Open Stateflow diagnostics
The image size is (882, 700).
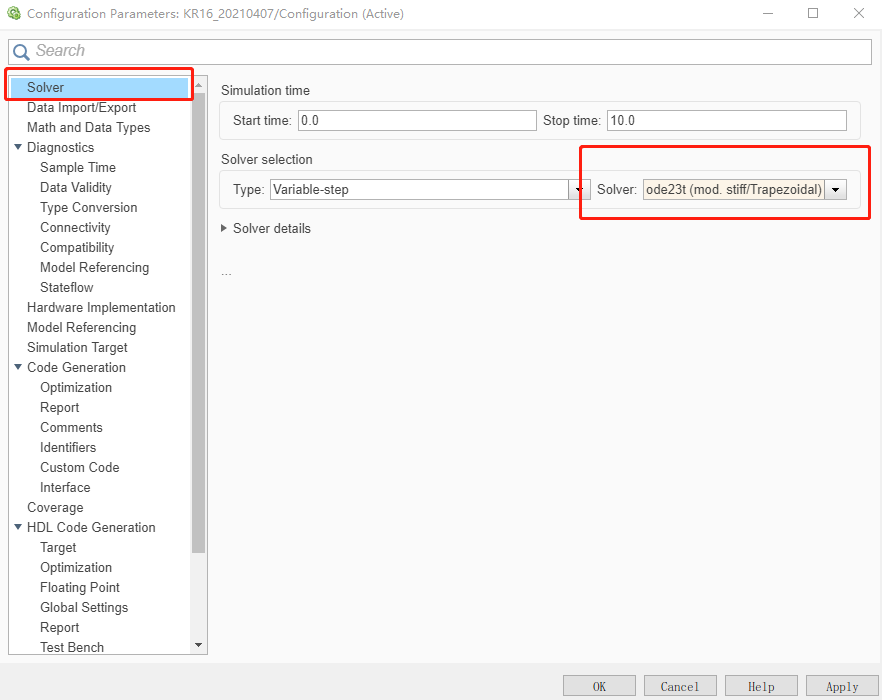66,288
